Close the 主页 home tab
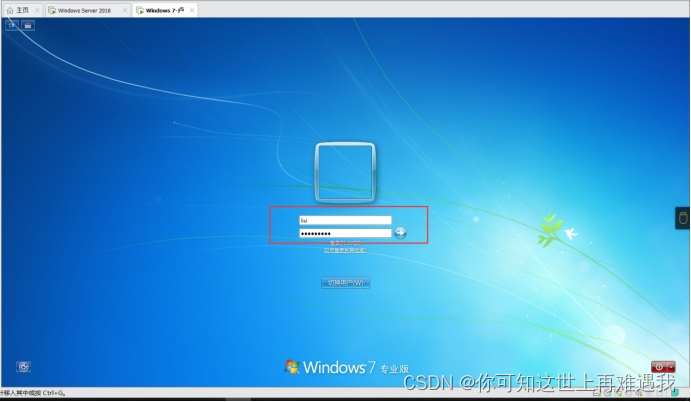Screen dimensions: 691x402 click(37, 10)
